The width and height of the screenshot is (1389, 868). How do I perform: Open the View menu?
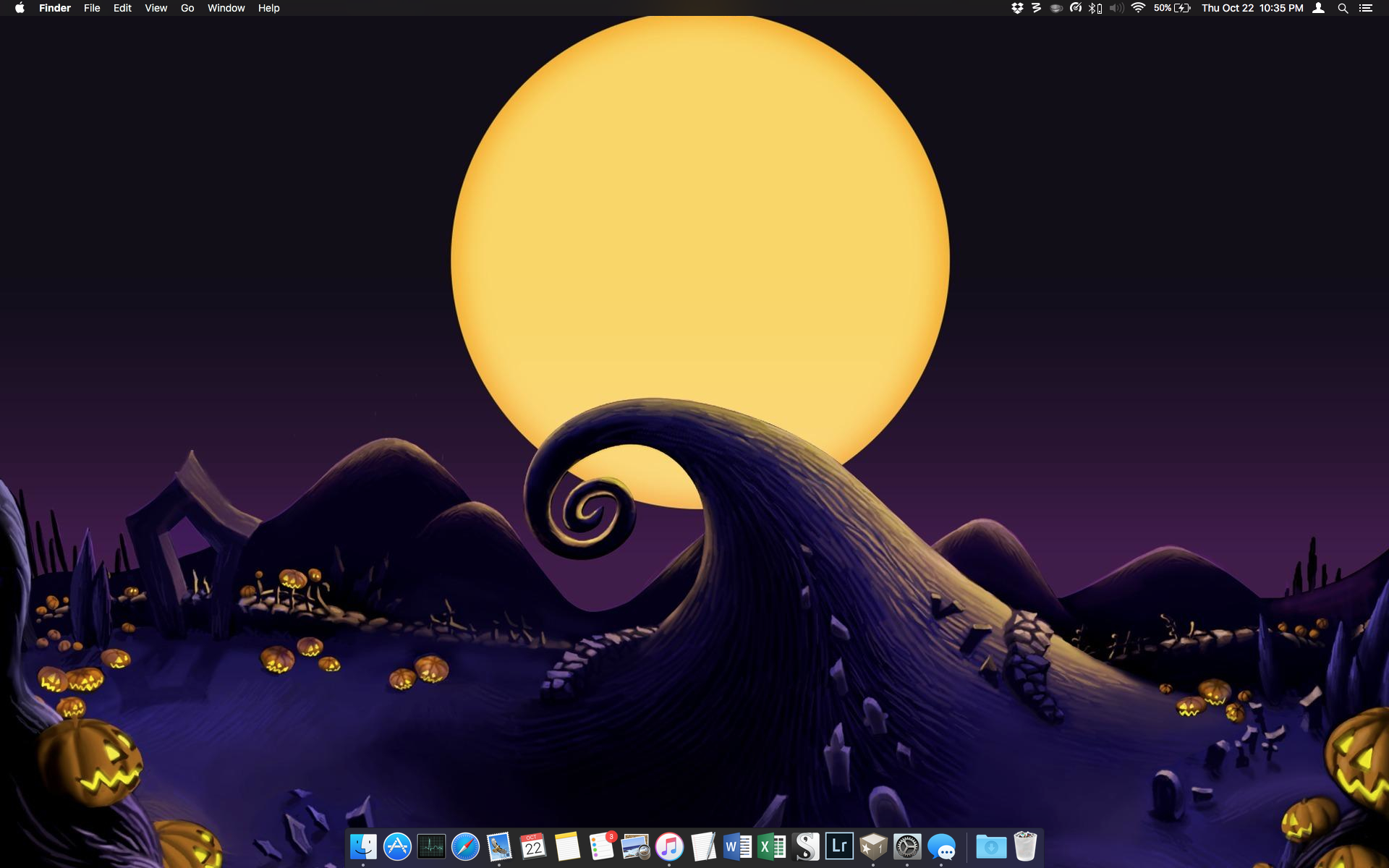click(156, 8)
